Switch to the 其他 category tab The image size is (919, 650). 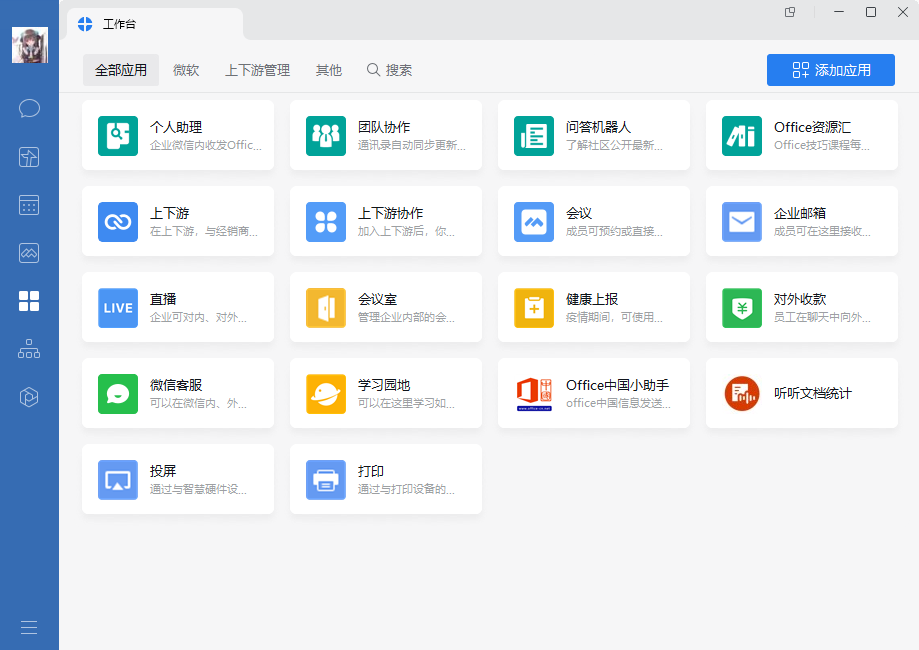coord(328,70)
